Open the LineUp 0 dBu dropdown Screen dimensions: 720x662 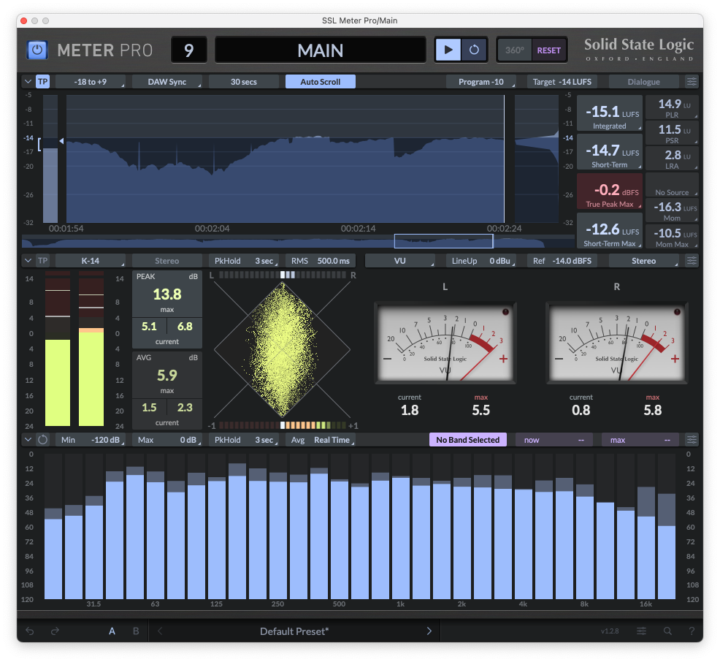click(481, 261)
